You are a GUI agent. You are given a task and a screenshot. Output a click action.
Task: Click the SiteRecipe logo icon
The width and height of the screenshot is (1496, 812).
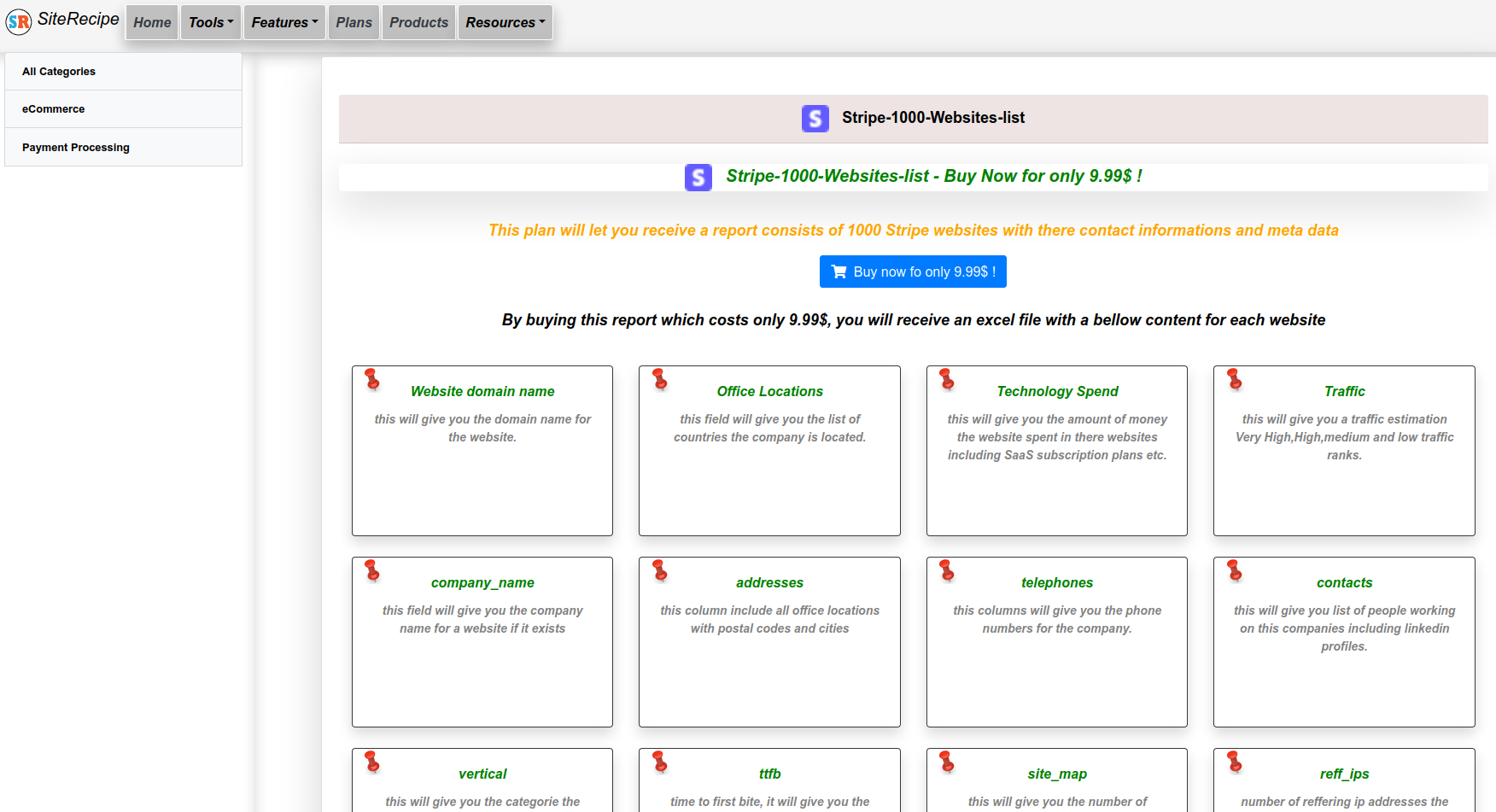coord(19,21)
